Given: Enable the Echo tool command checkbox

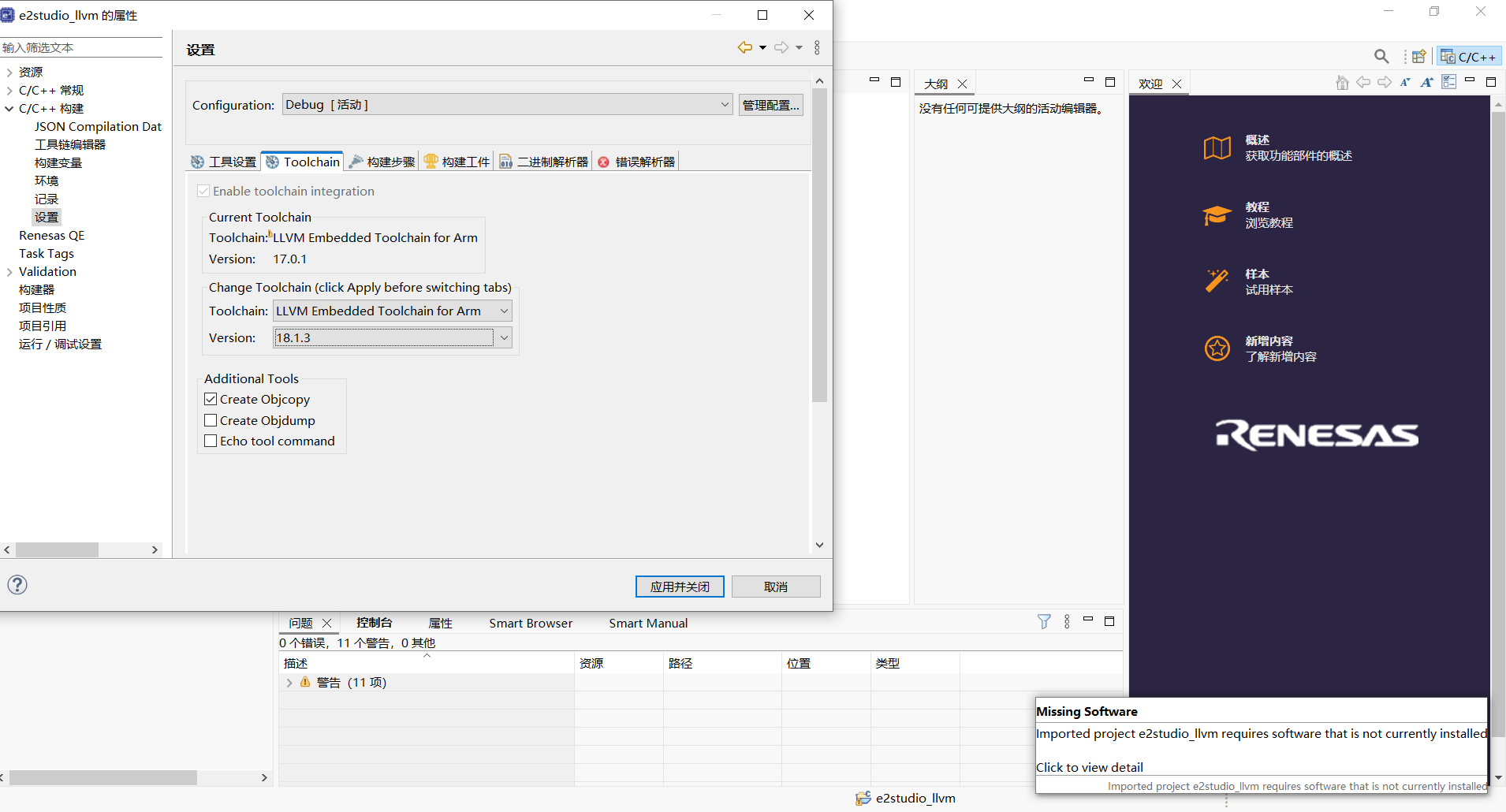Looking at the screenshot, I should click(211, 441).
